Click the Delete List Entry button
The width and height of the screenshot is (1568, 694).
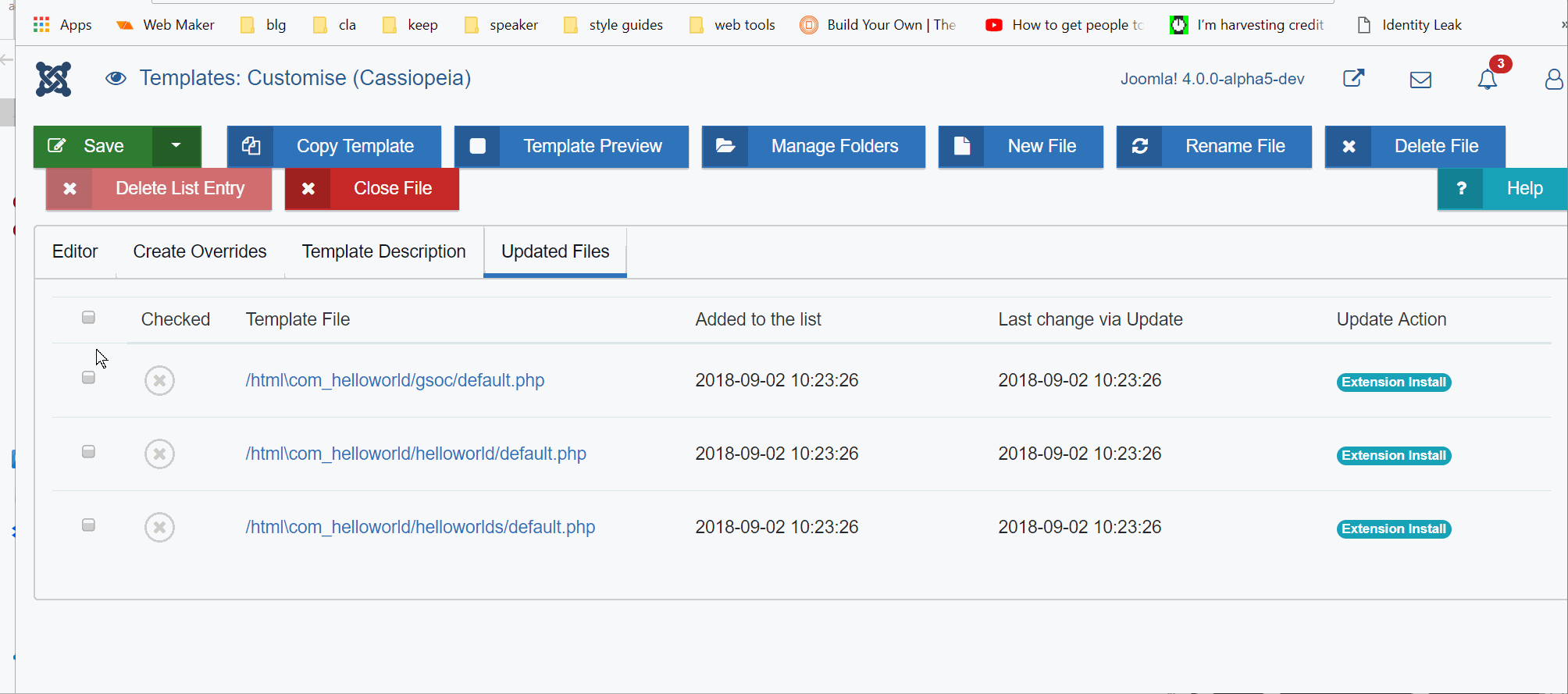[x=159, y=189]
